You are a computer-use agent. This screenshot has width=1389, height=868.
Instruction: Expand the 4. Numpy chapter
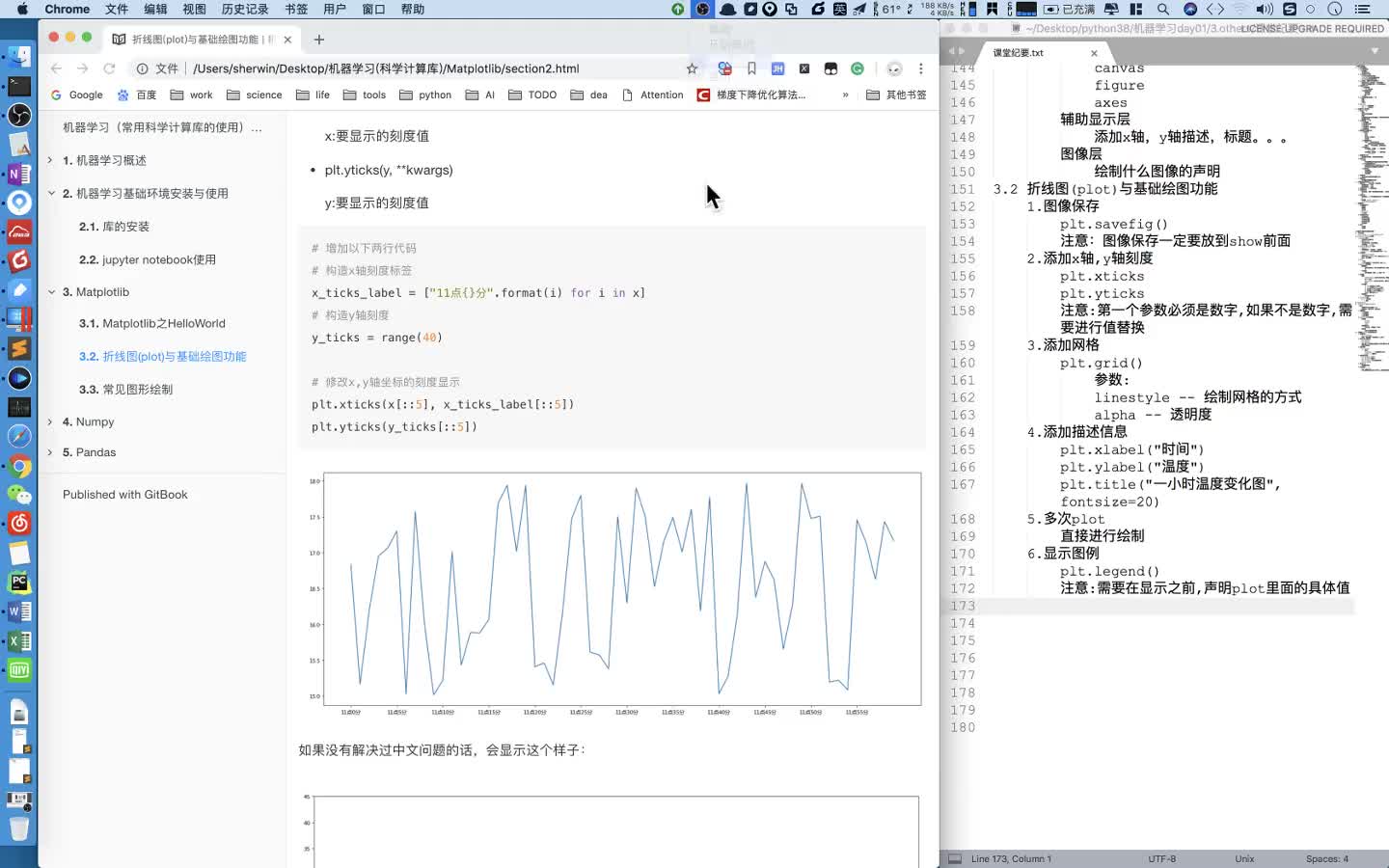tap(50, 421)
